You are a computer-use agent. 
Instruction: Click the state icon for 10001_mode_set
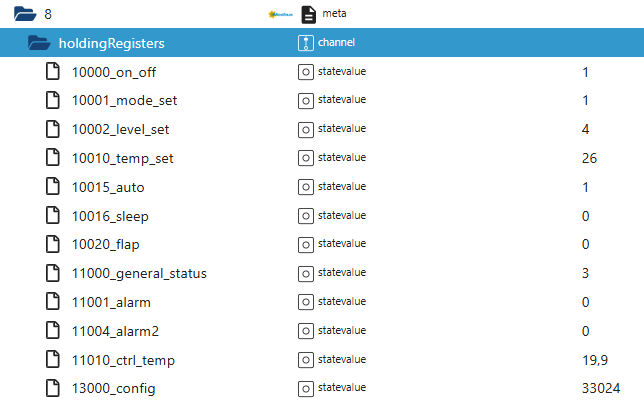306,100
